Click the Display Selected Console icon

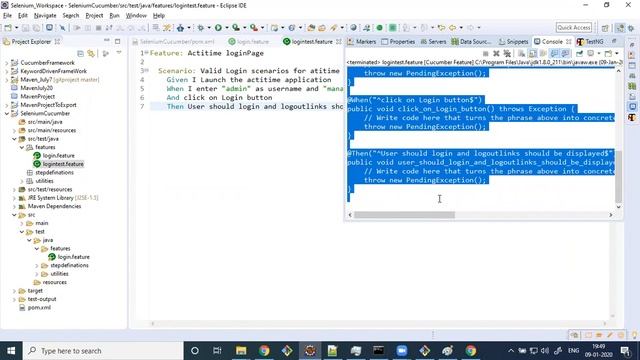tap(591, 53)
